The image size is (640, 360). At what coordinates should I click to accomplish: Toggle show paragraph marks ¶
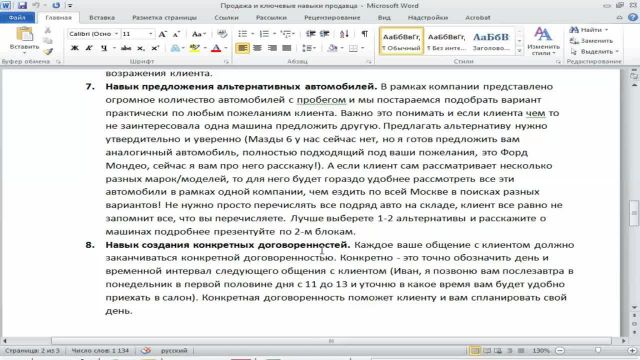tap(364, 34)
